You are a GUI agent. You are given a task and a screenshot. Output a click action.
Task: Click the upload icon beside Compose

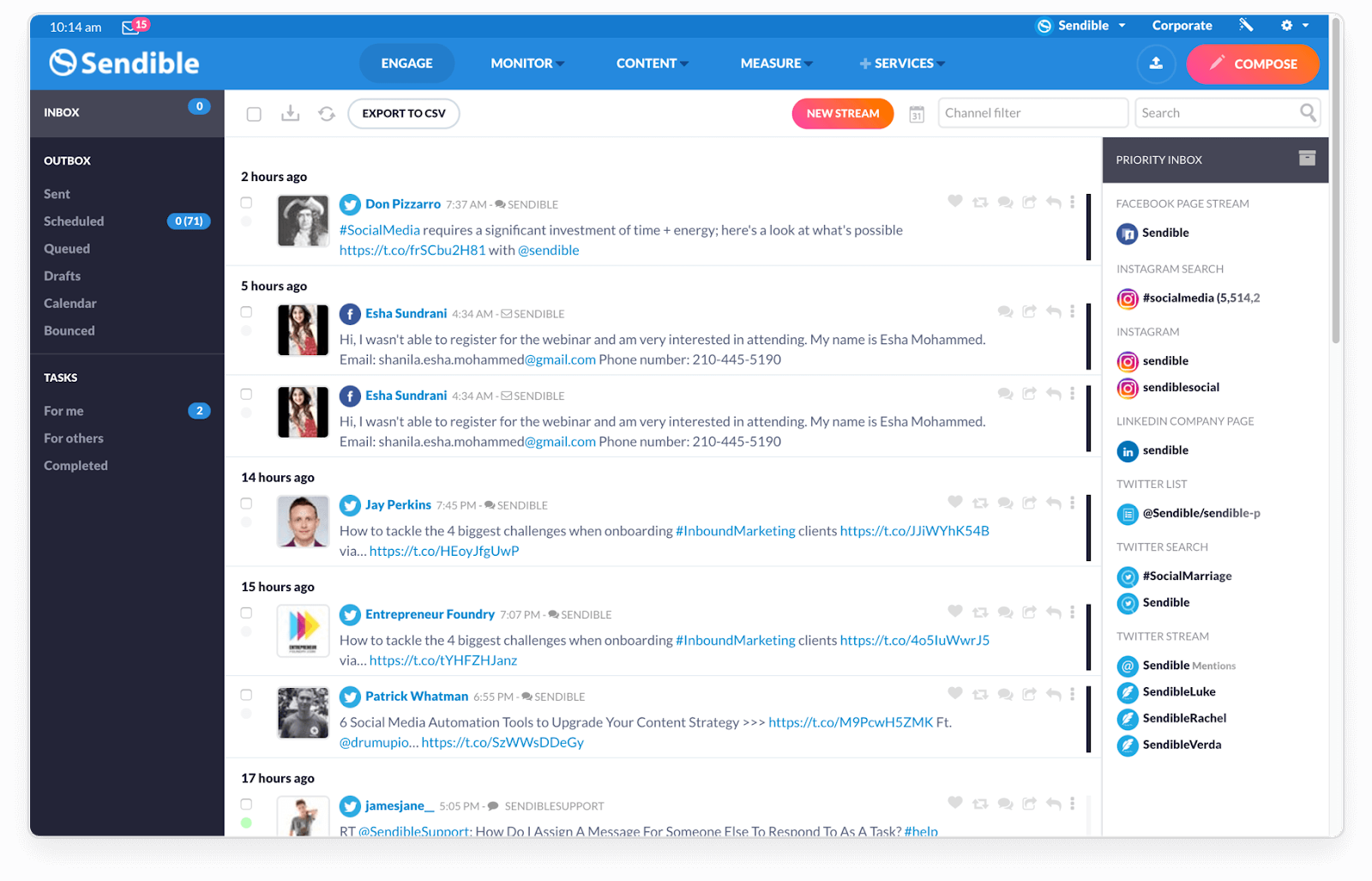tap(1156, 63)
